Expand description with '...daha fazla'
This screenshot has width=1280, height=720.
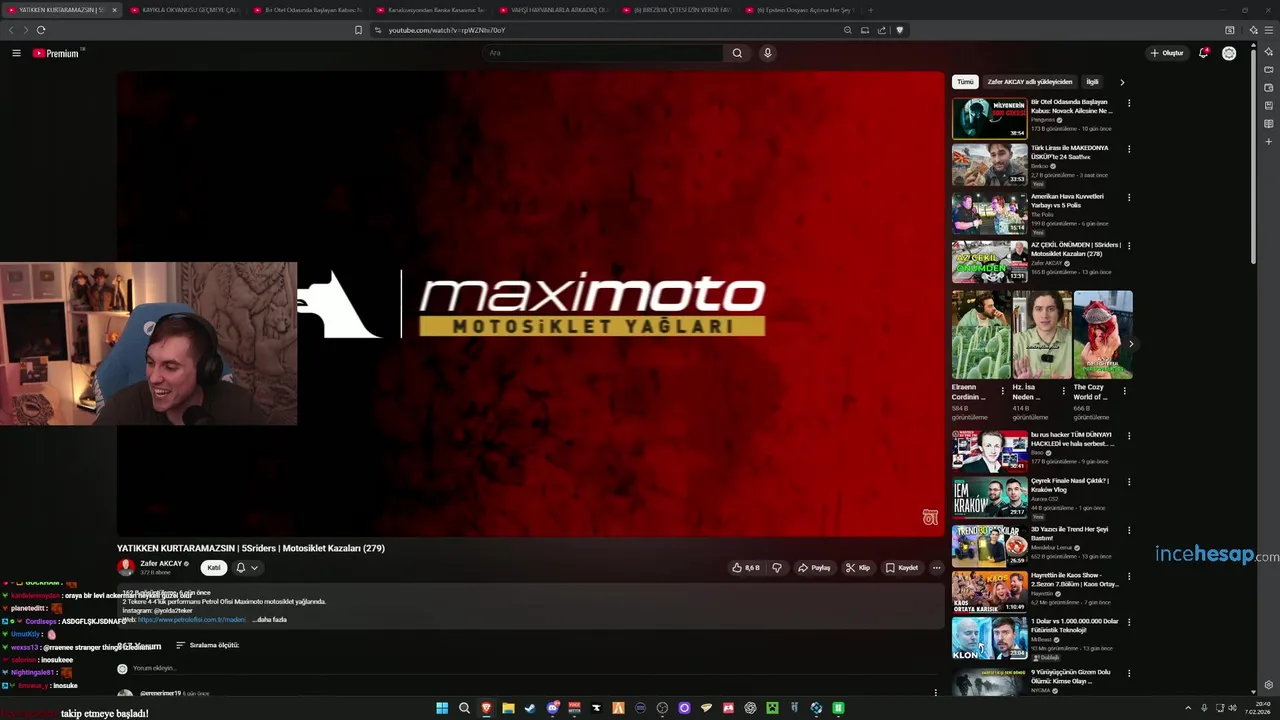pyautogui.click(x=271, y=619)
